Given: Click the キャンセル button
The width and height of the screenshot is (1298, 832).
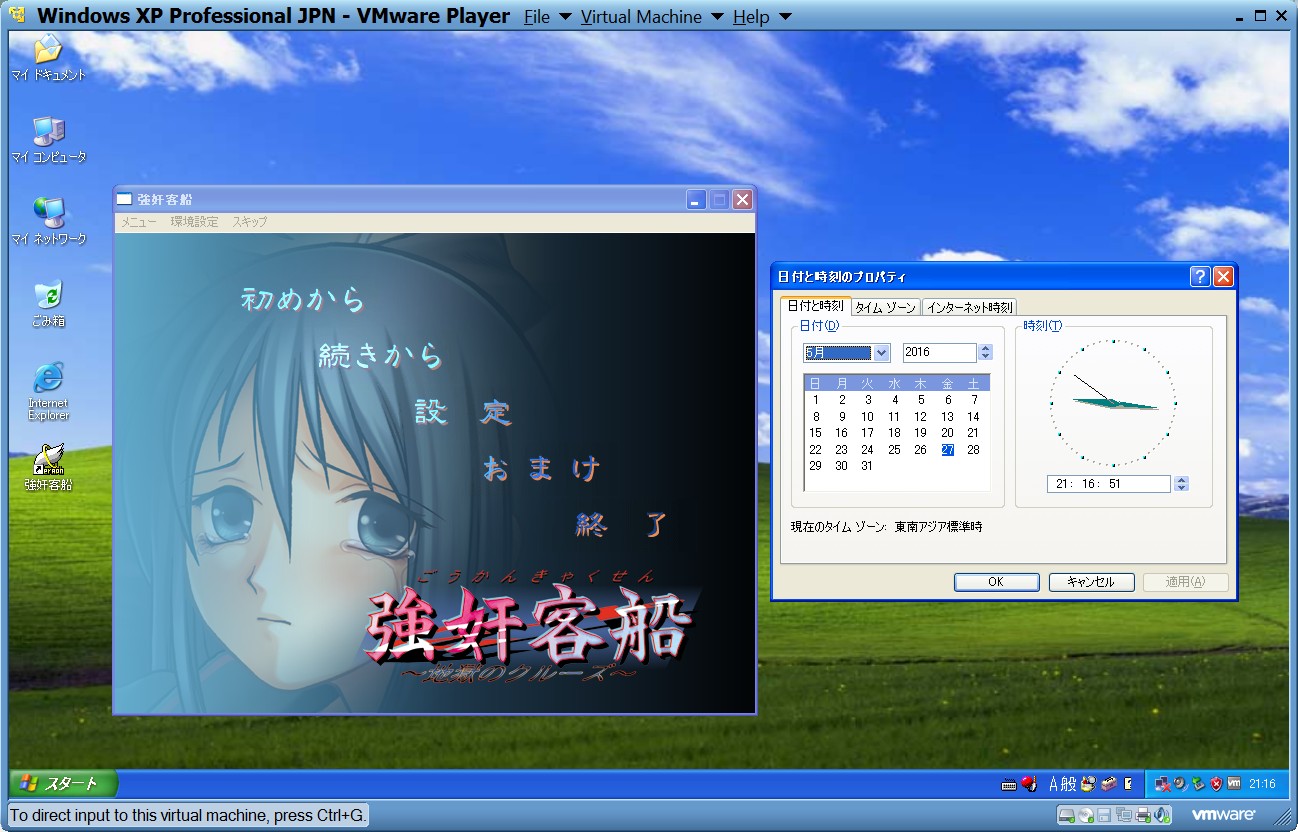Looking at the screenshot, I should [x=1091, y=582].
